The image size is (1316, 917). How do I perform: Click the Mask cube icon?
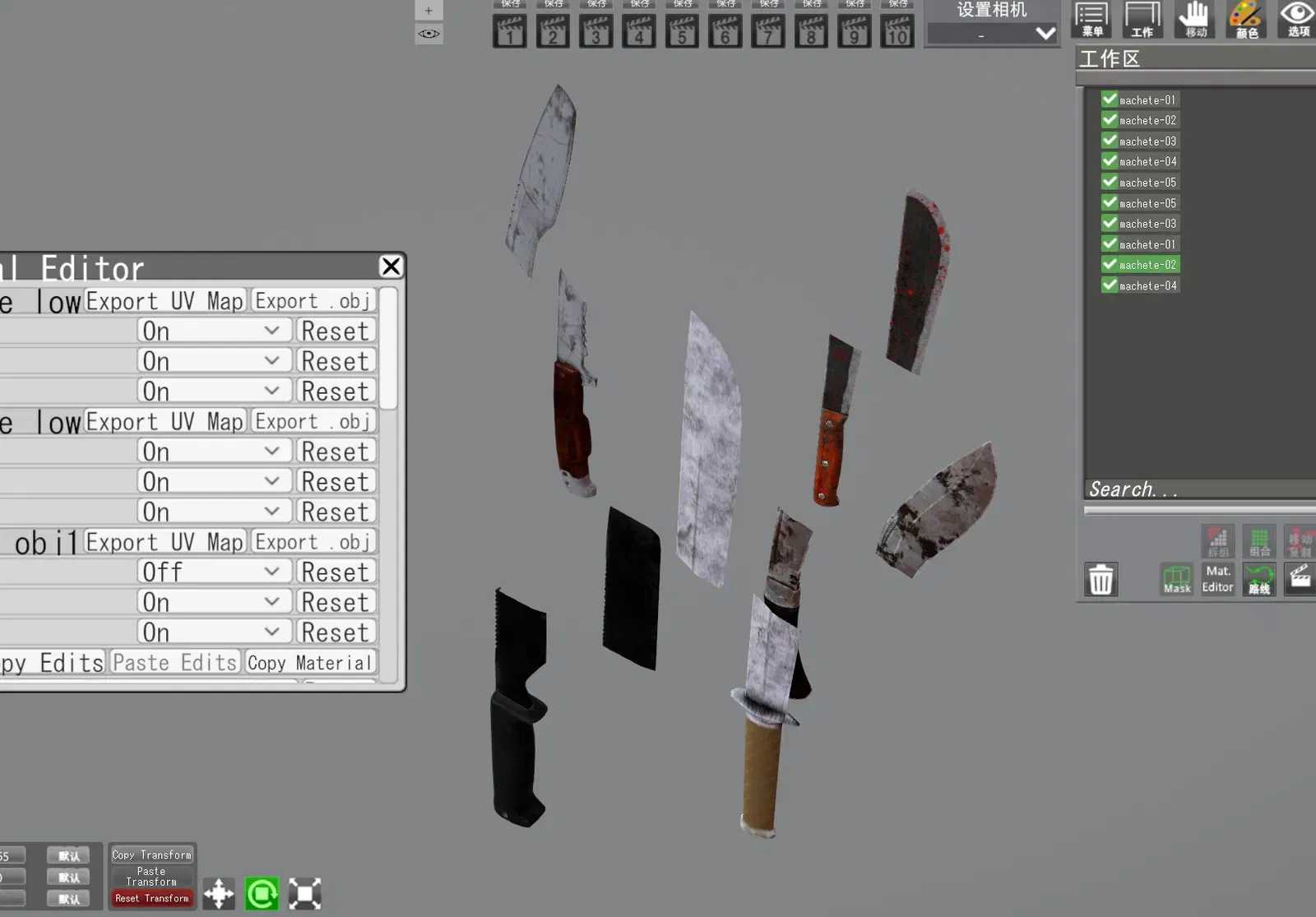(1177, 579)
